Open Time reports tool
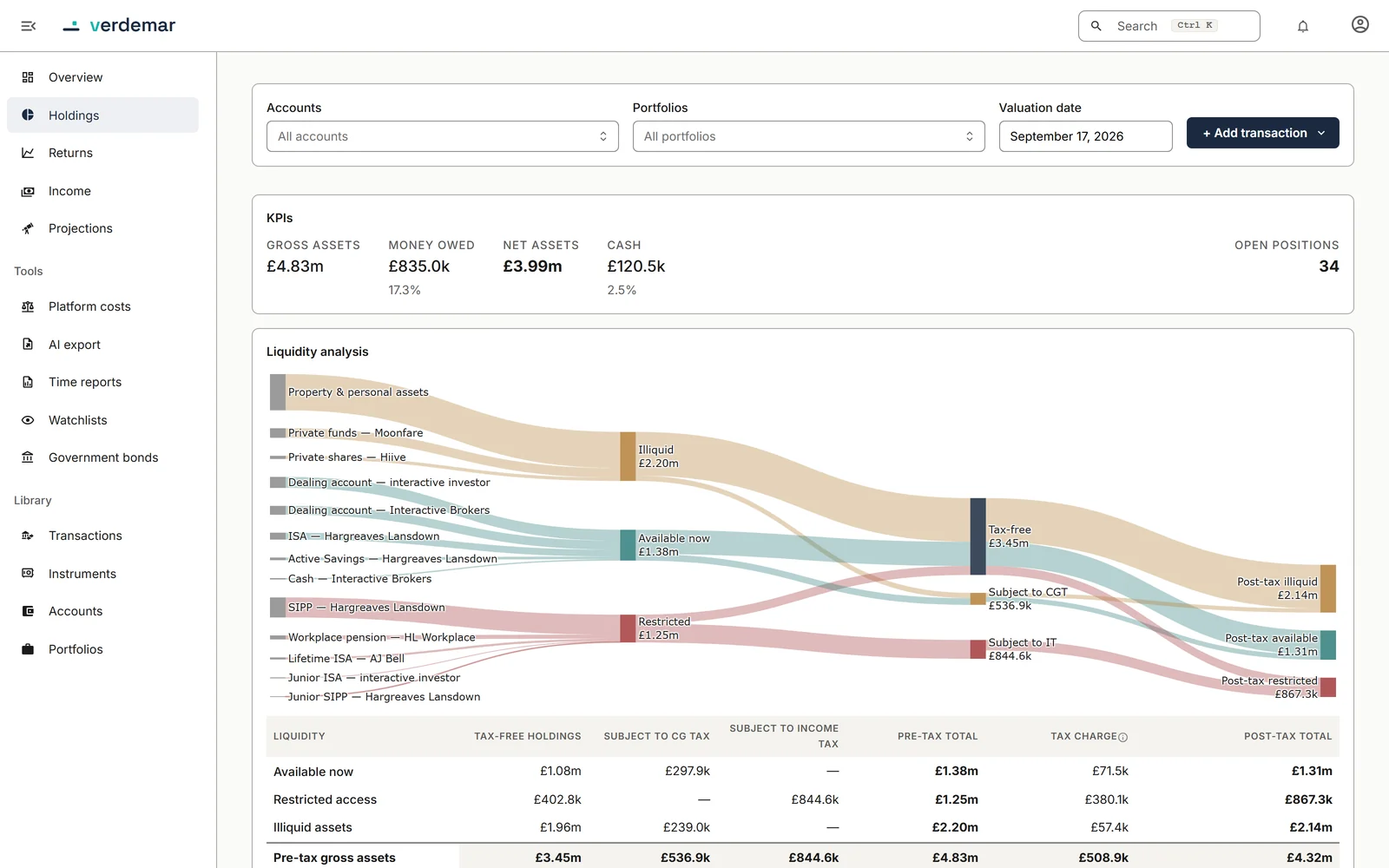Screen dimensions: 1389x868 [x=102, y=382]
